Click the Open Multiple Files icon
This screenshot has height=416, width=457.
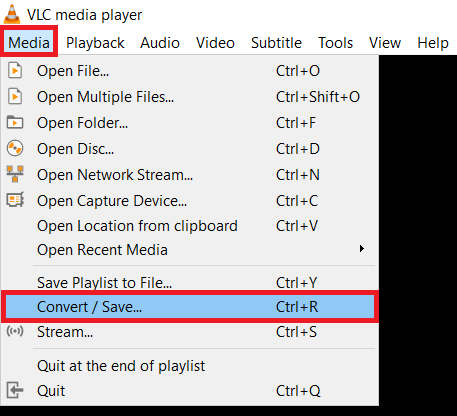[15, 97]
